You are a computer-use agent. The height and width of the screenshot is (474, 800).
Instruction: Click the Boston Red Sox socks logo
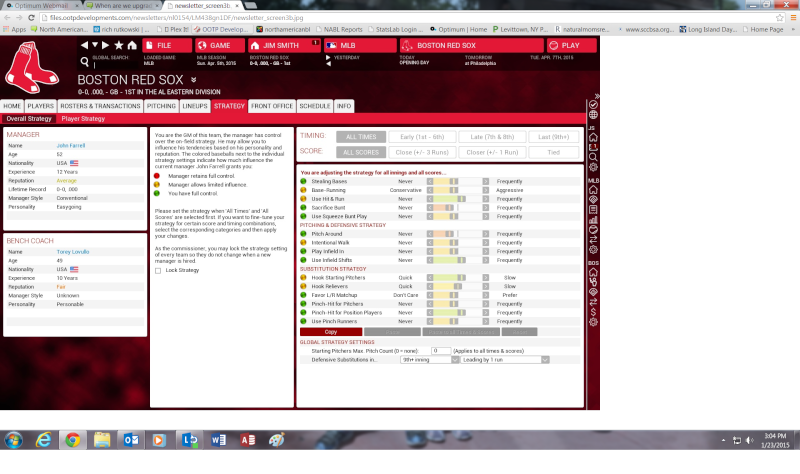click(32, 68)
